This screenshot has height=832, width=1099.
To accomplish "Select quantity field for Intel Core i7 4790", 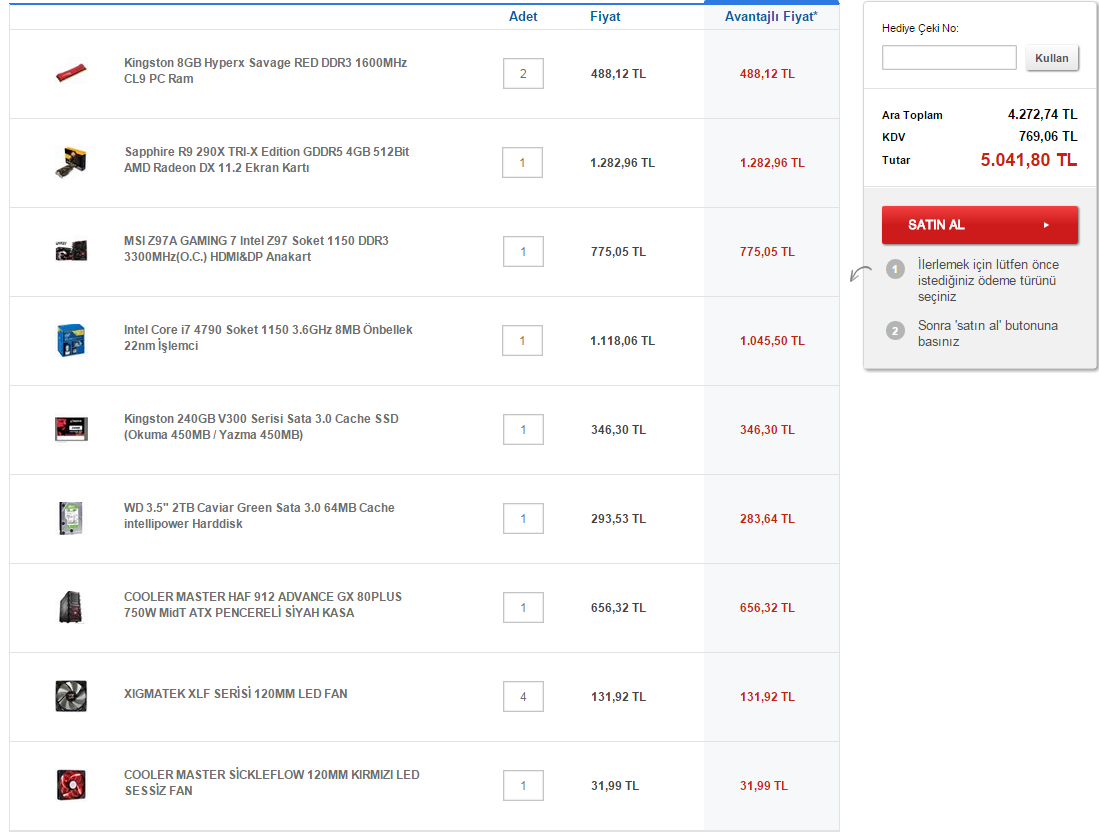I will pos(523,341).
